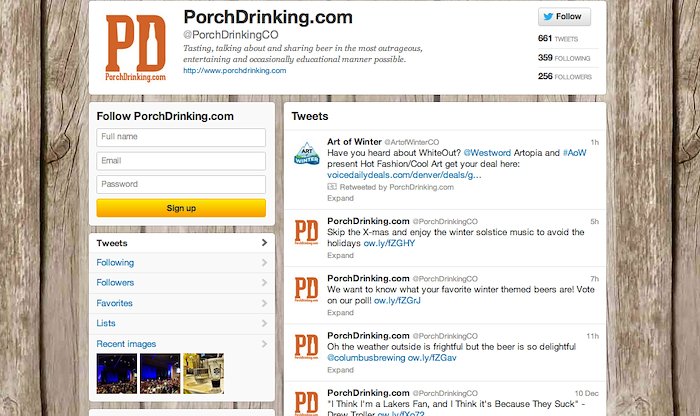Click the @Westword mention
700x416 pixels.
487,153
